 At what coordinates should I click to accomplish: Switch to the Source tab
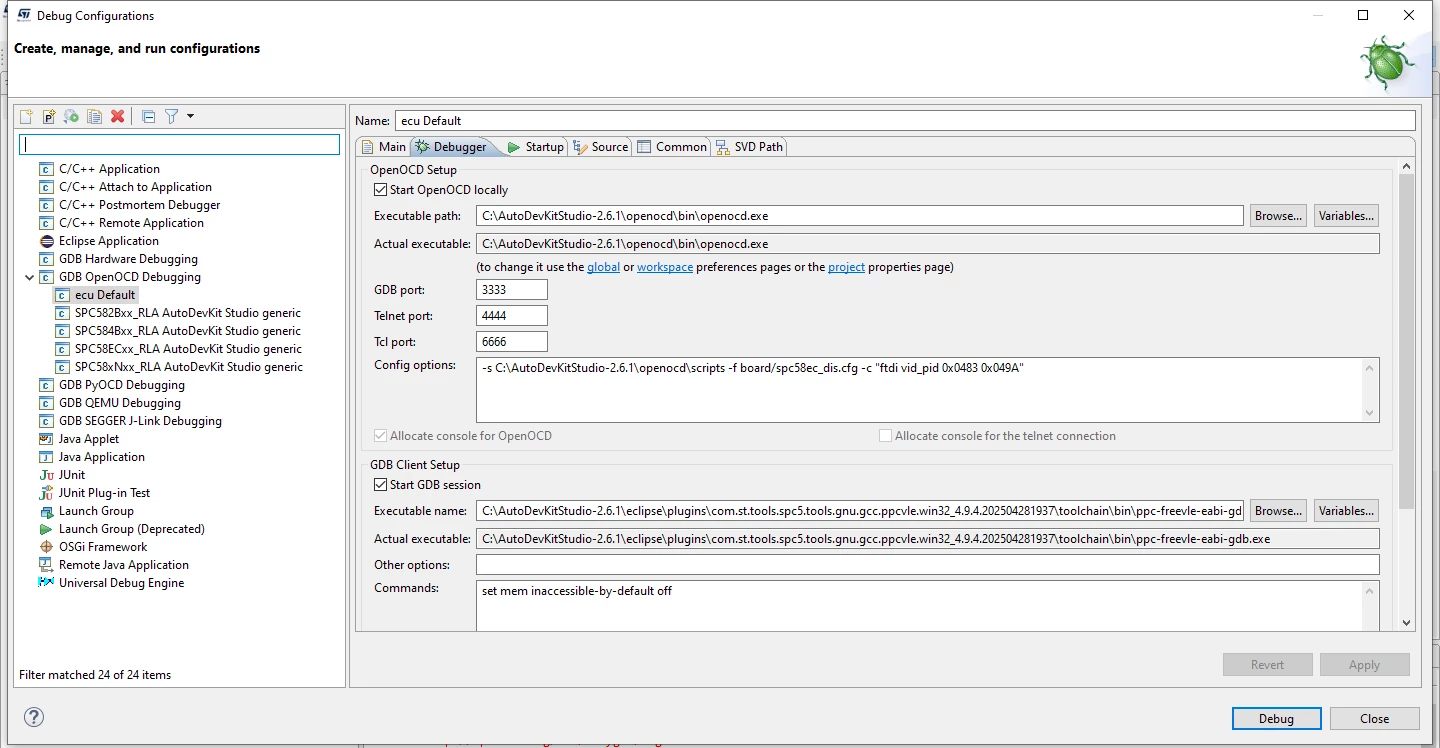(x=600, y=147)
